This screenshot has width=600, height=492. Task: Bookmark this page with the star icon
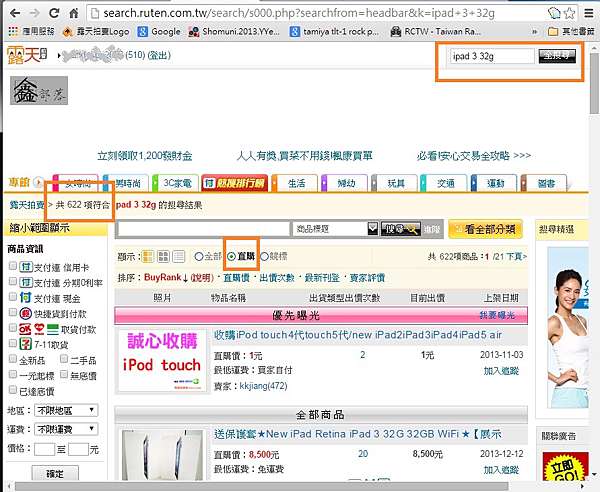(570, 13)
